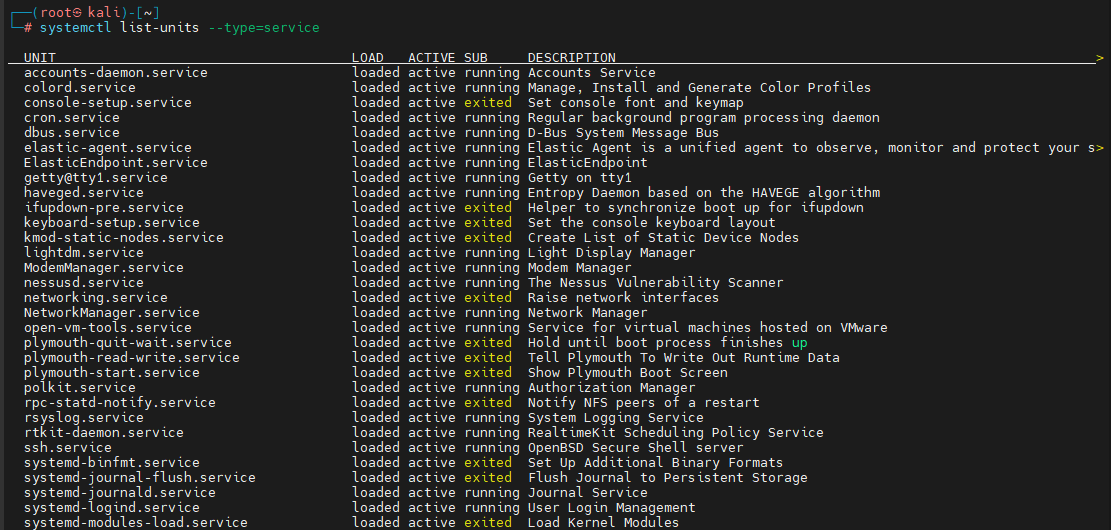
Task: Click the exited status of networking.service
Action: tap(487, 298)
